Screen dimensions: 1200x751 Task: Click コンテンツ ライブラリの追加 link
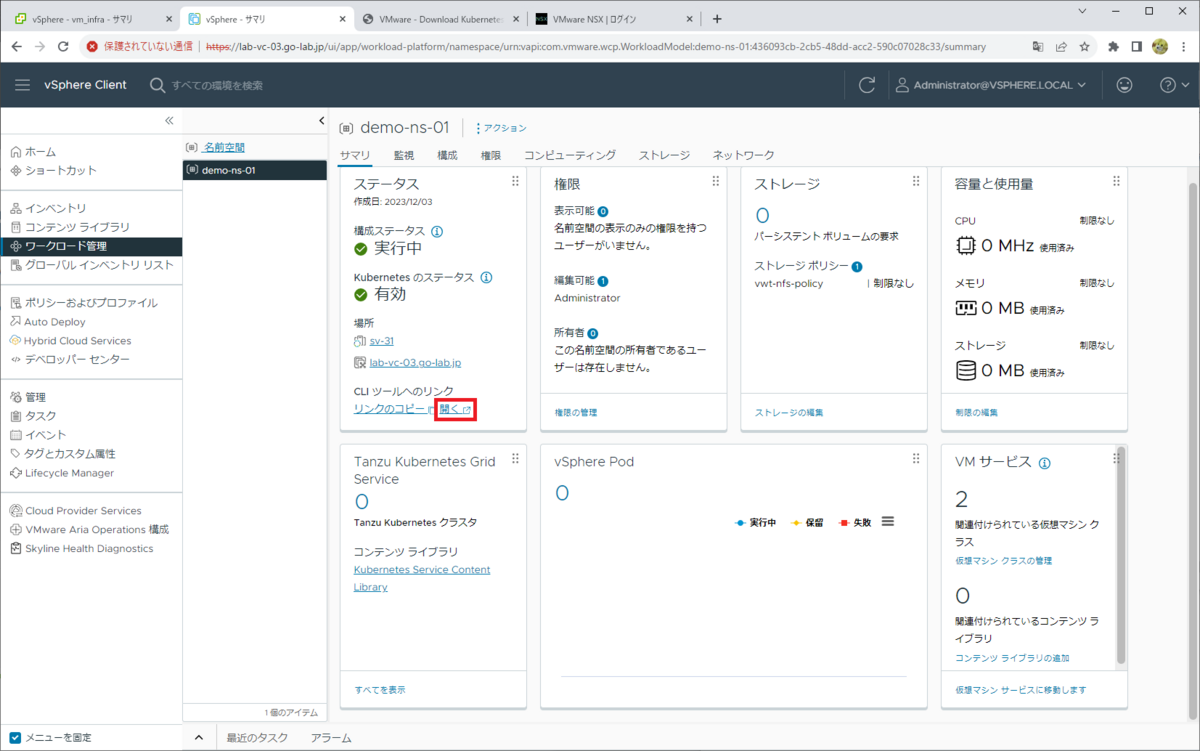pos(1012,657)
